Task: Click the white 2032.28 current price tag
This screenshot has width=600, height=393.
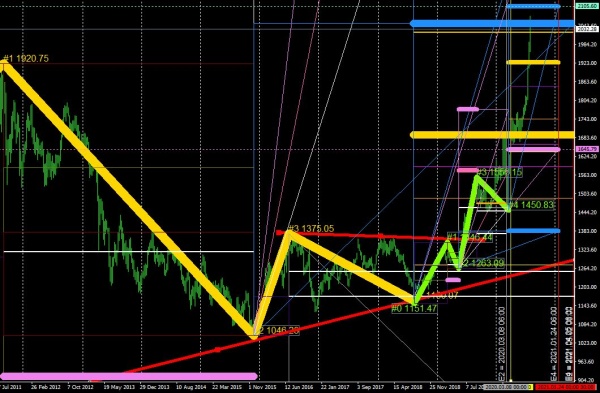Action: [587, 29]
